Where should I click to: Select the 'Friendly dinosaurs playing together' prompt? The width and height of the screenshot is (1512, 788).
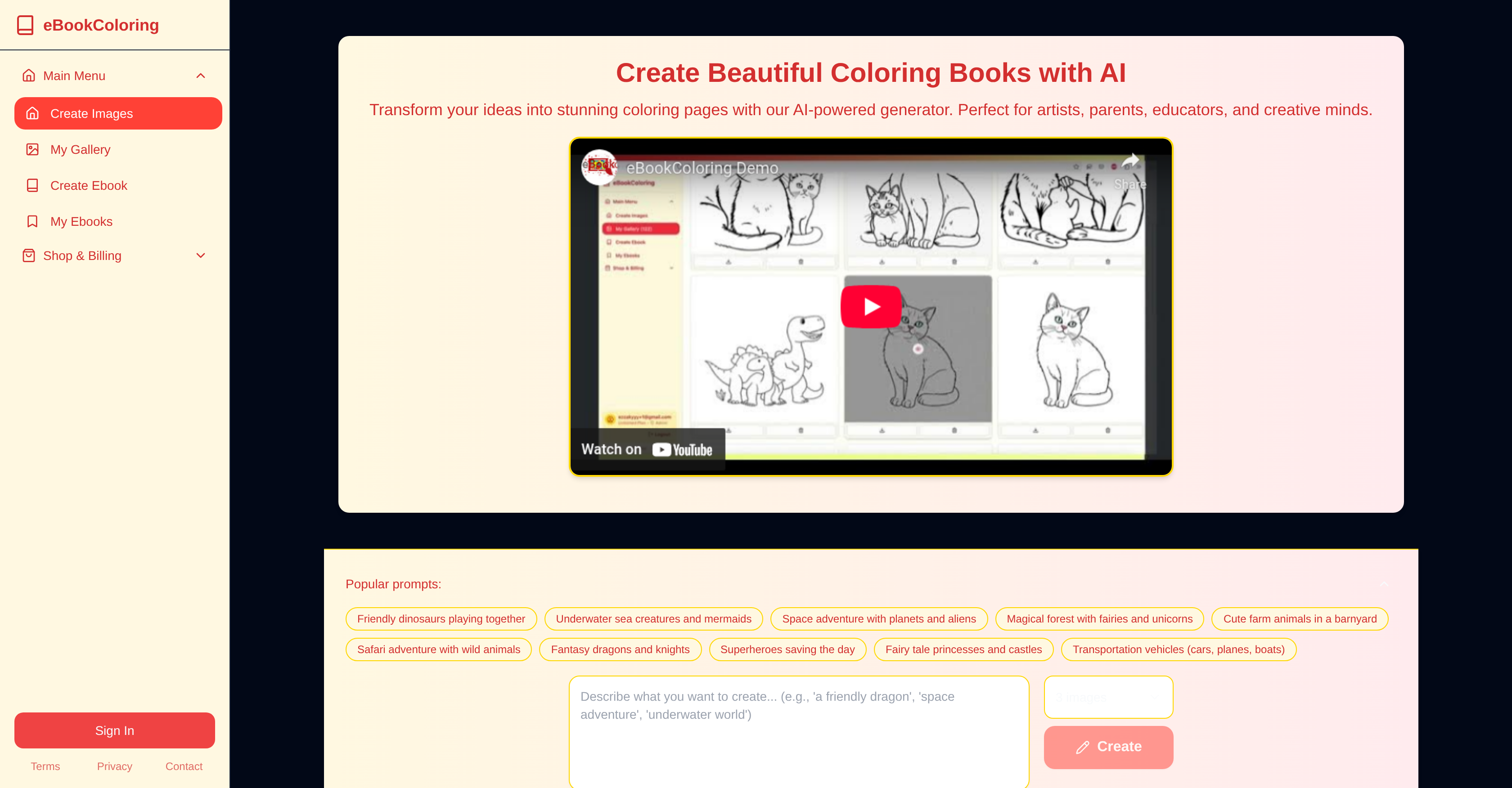[441, 618]
